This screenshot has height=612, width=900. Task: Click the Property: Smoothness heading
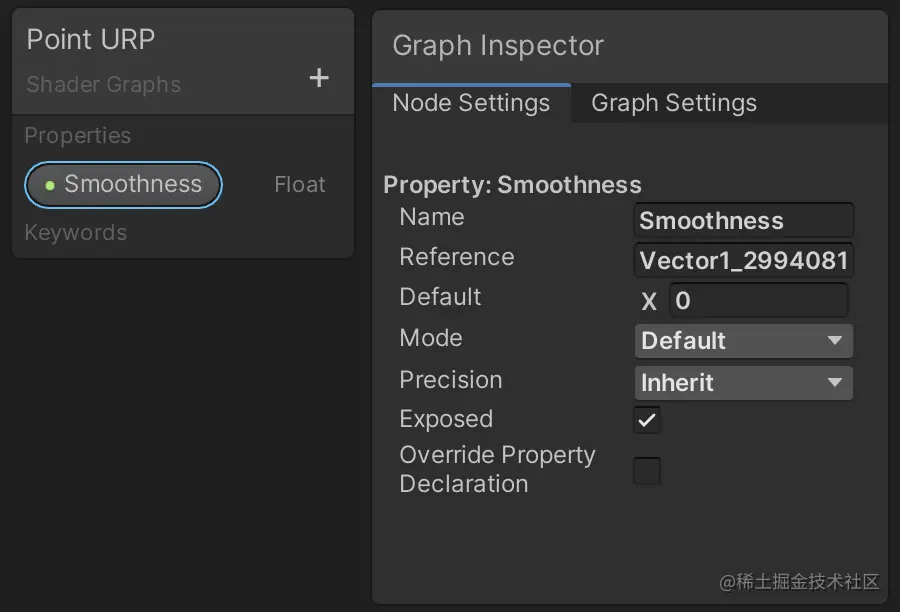pyautogui.click(x=512, y=185)
